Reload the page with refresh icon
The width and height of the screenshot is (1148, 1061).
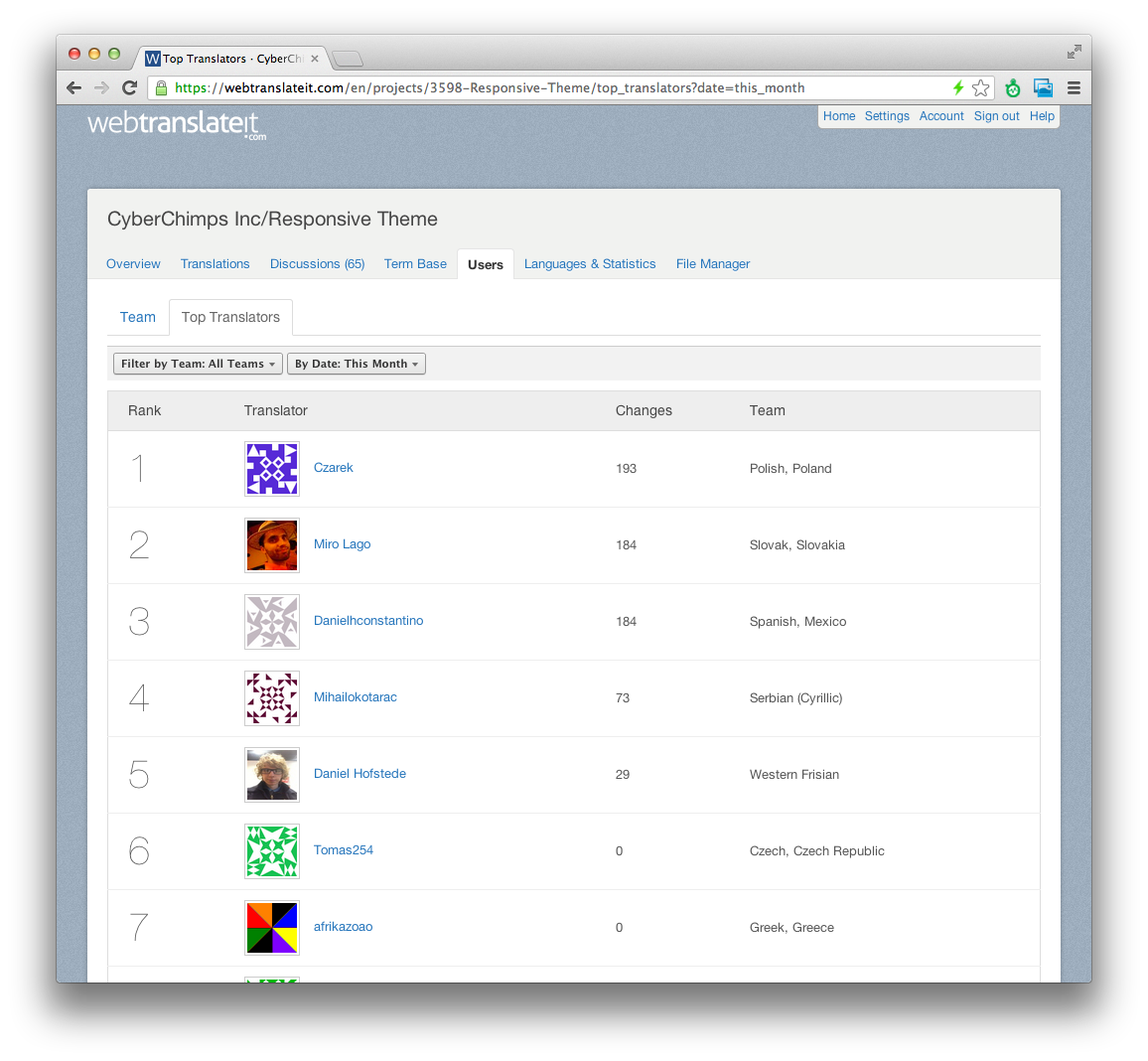point(129,87)
